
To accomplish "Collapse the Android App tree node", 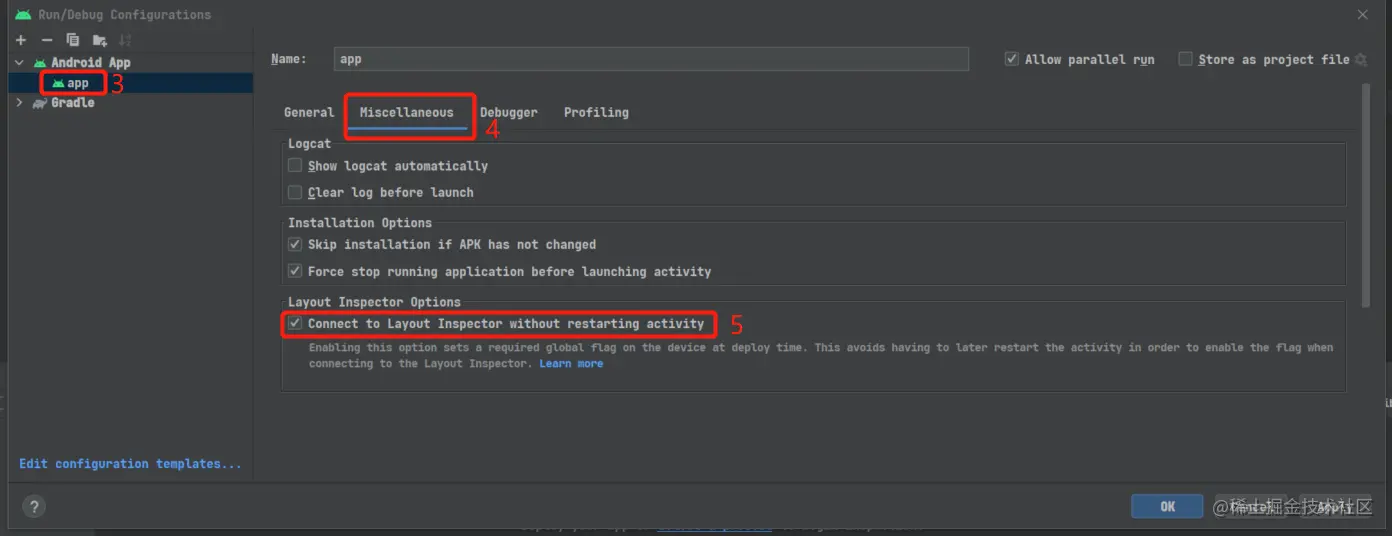I will click(x=19, y=63).
